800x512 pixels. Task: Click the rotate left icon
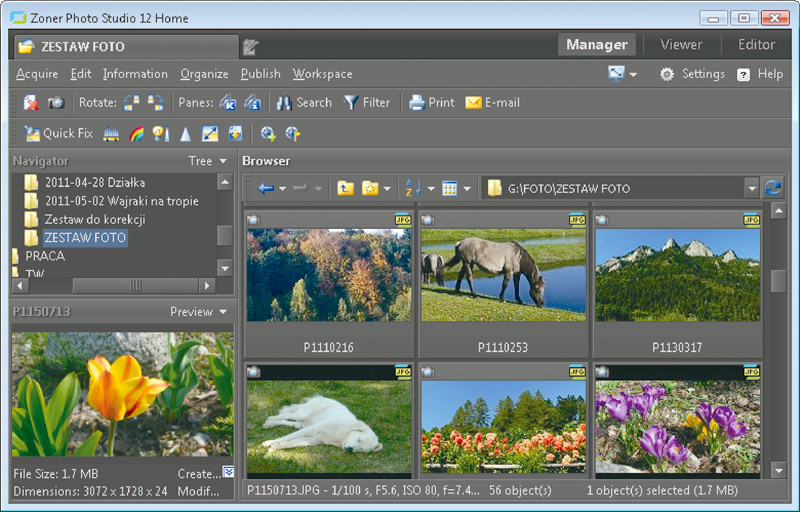(132, 102)
